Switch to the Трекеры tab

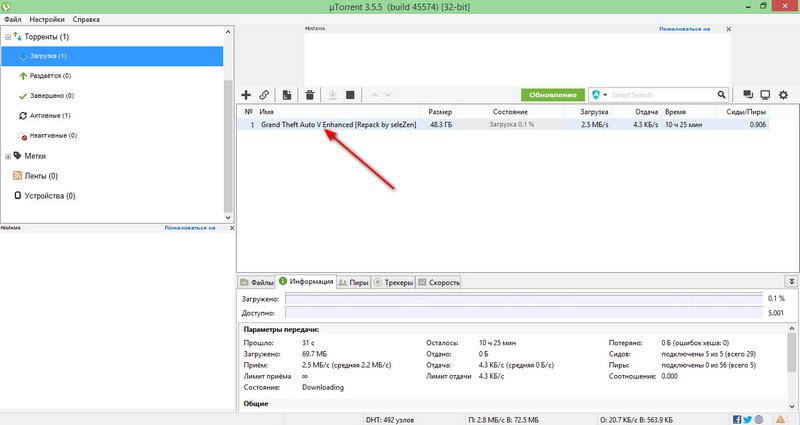click(392, 282)
